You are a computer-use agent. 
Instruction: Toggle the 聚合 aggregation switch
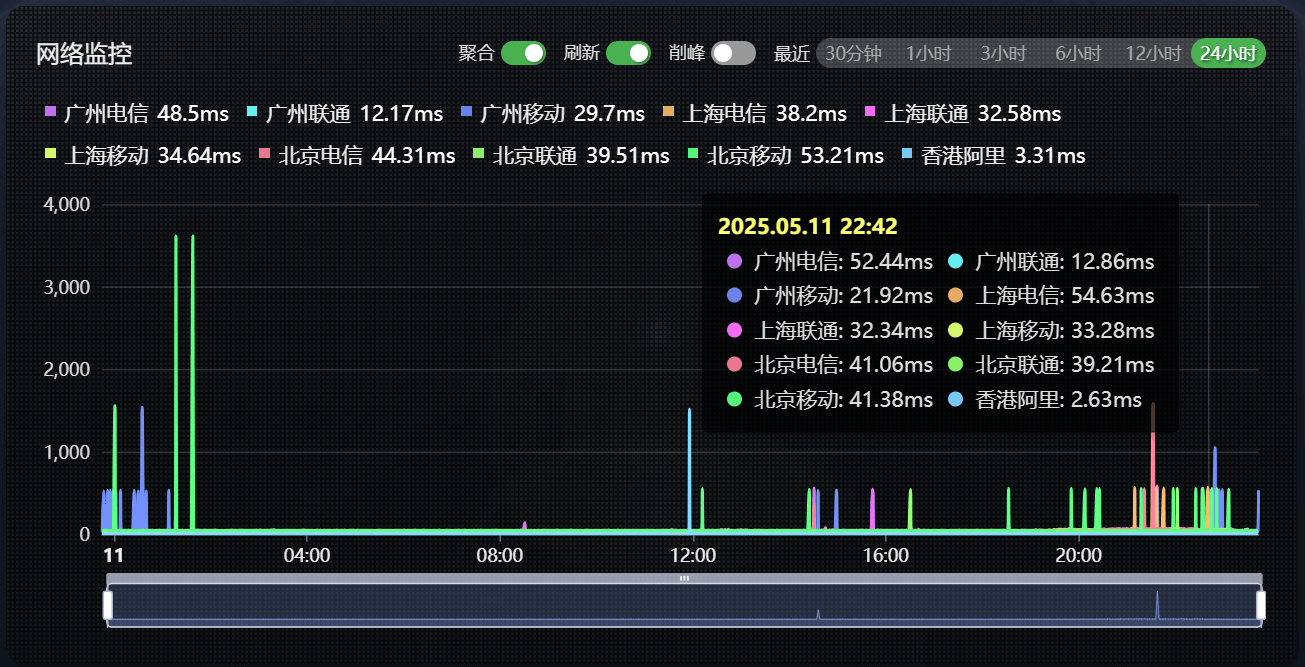[x=523, y=53]
